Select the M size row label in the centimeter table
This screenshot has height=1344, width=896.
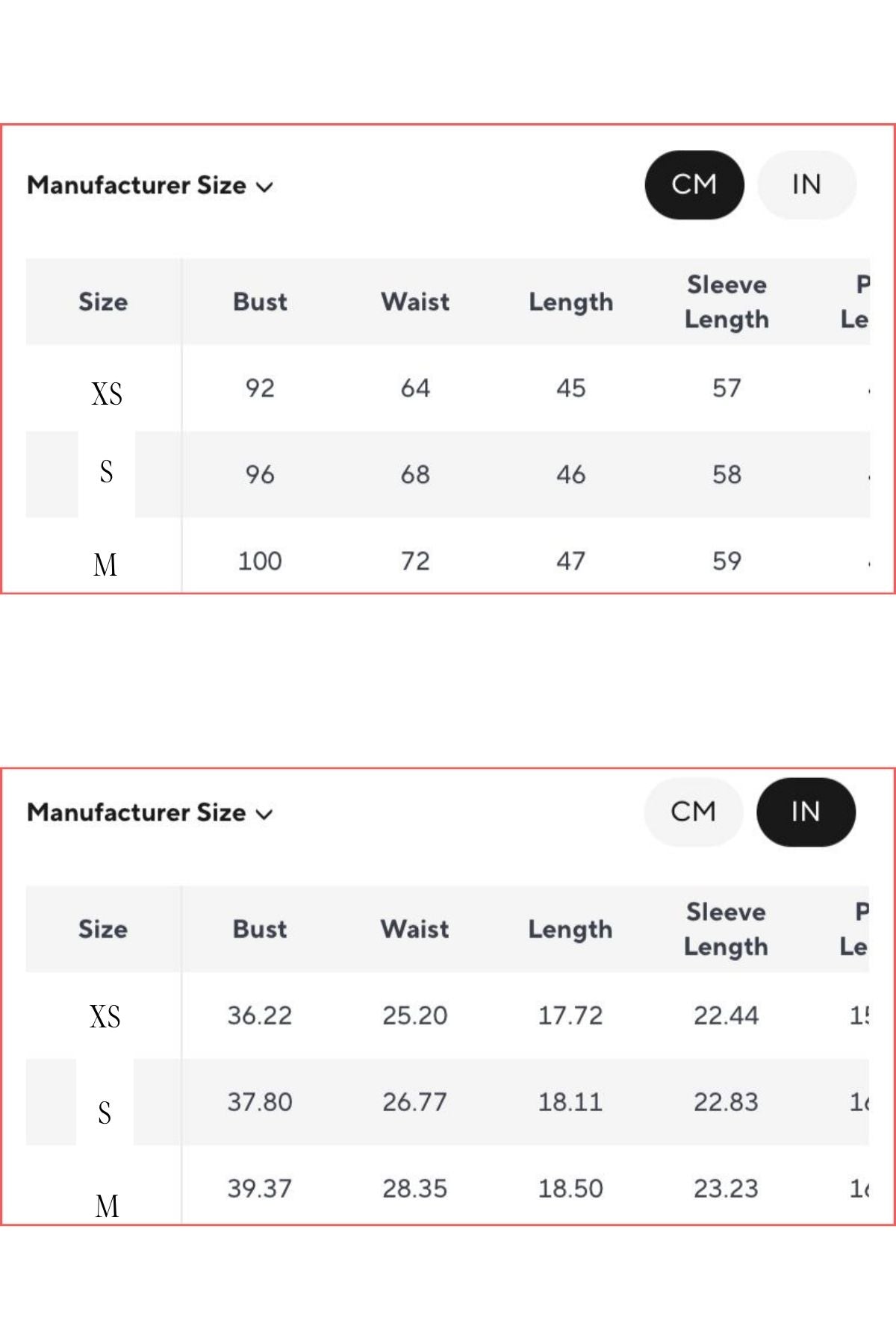(x=105, y=564)
